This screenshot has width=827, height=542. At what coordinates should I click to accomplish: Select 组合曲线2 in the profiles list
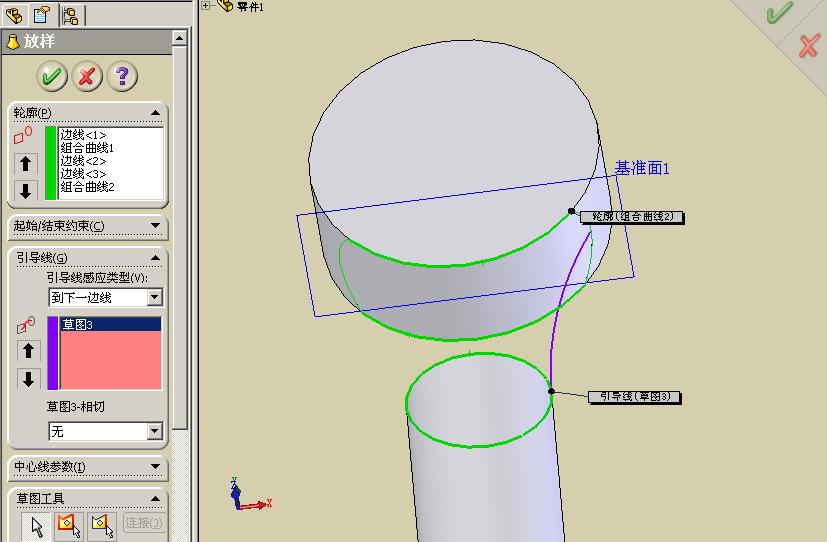(x=87, y=187)
